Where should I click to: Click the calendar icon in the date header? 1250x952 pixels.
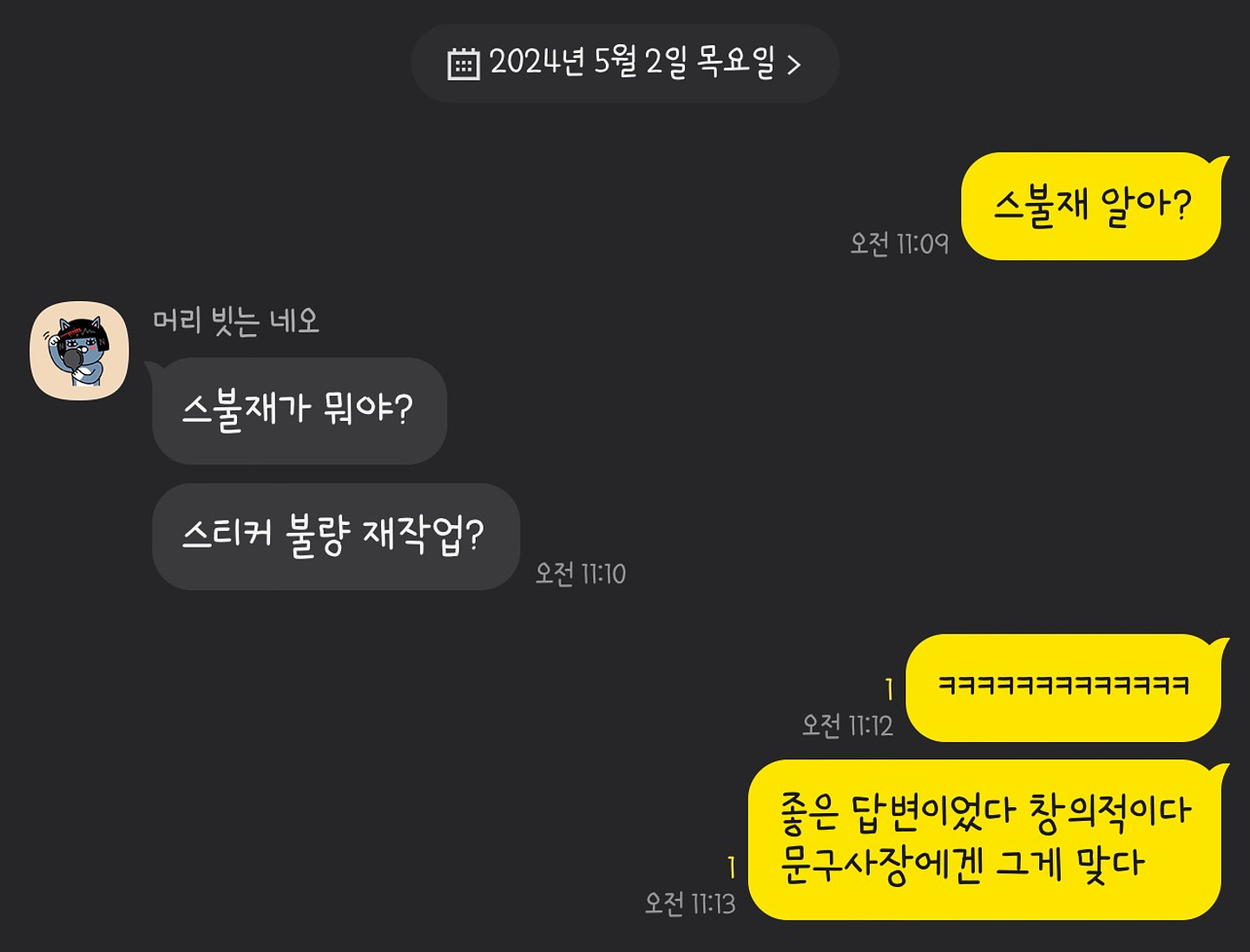tap(463, 64)
